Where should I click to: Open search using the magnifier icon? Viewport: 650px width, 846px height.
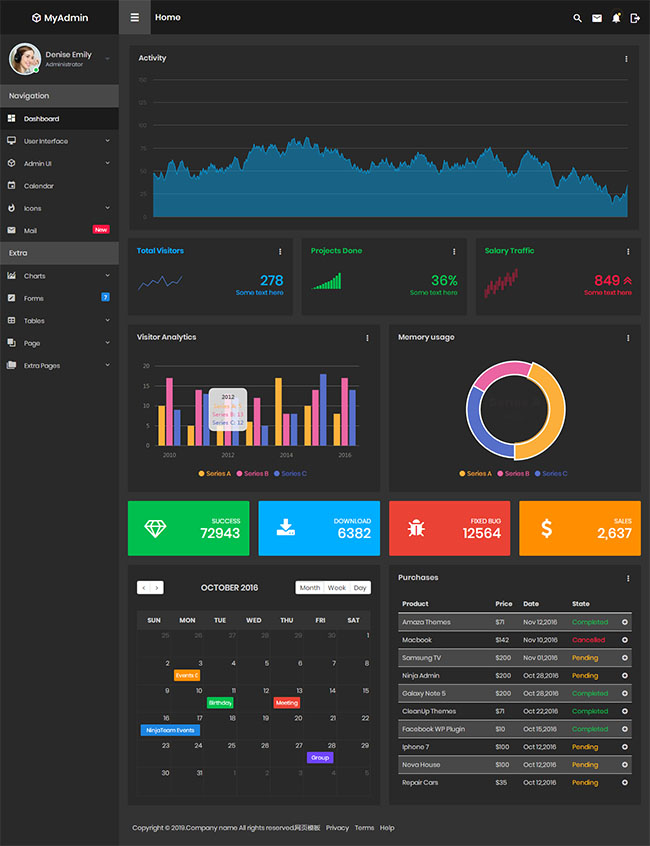[577, 18]
